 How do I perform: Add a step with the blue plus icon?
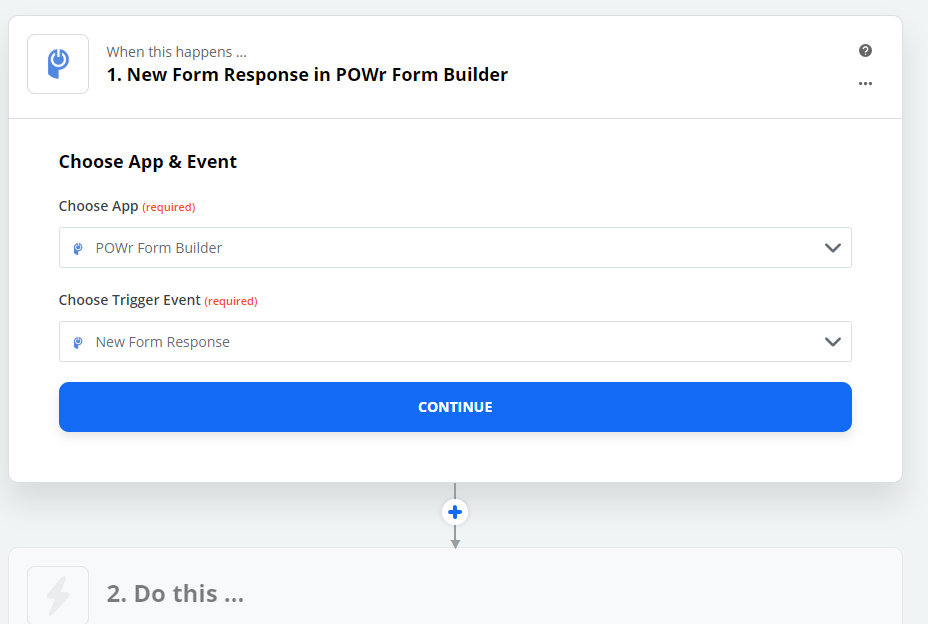455,512
